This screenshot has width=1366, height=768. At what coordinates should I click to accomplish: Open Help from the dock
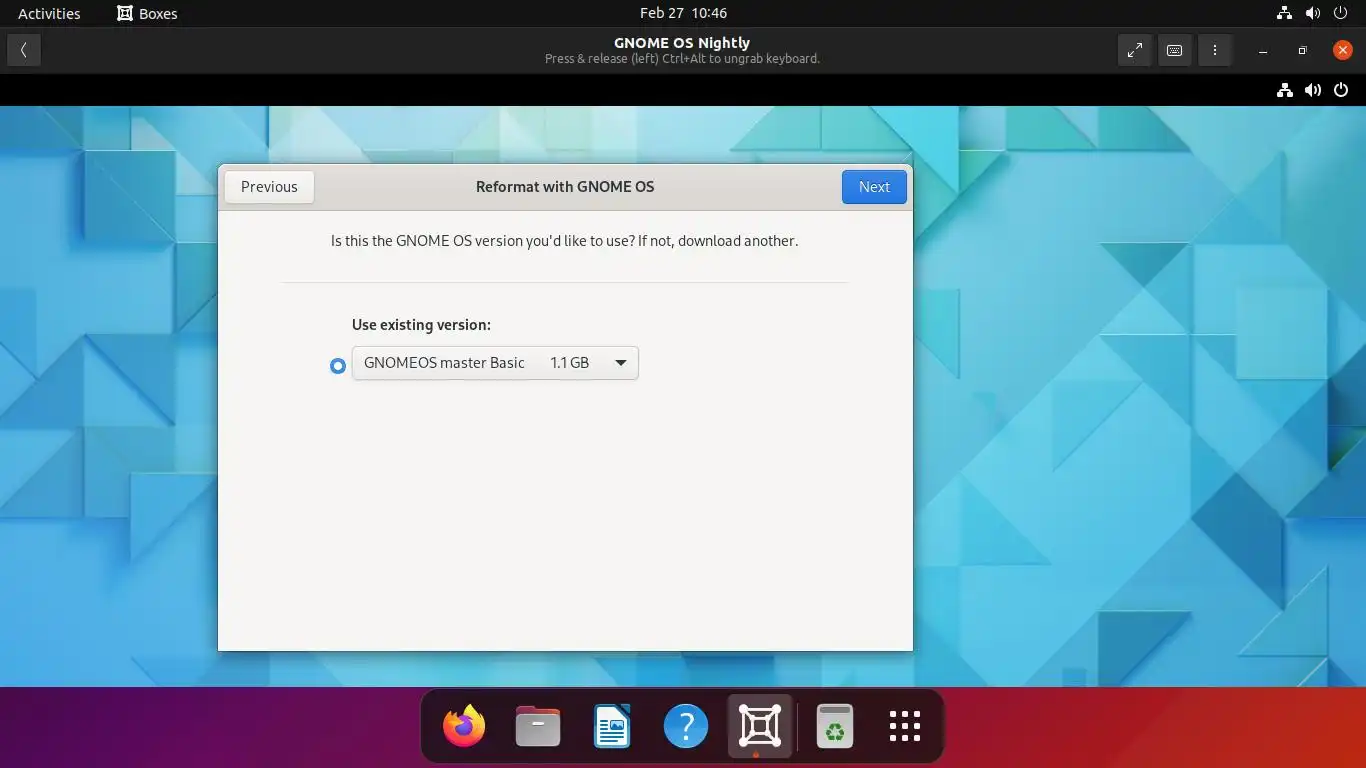[x=686, y=726]
